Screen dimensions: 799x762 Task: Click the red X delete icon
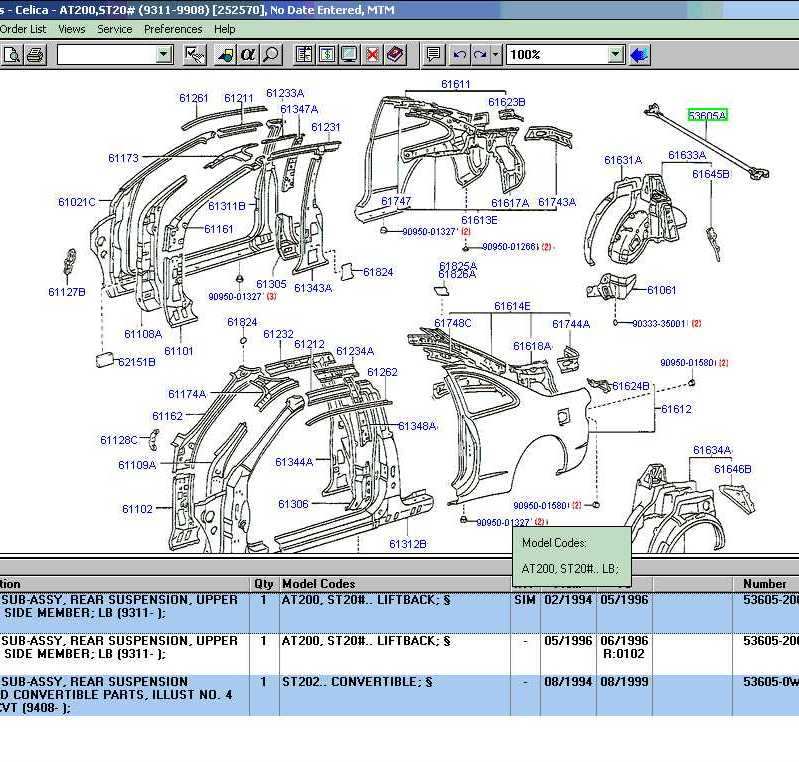pyautogui.click(x=372, y=55)
